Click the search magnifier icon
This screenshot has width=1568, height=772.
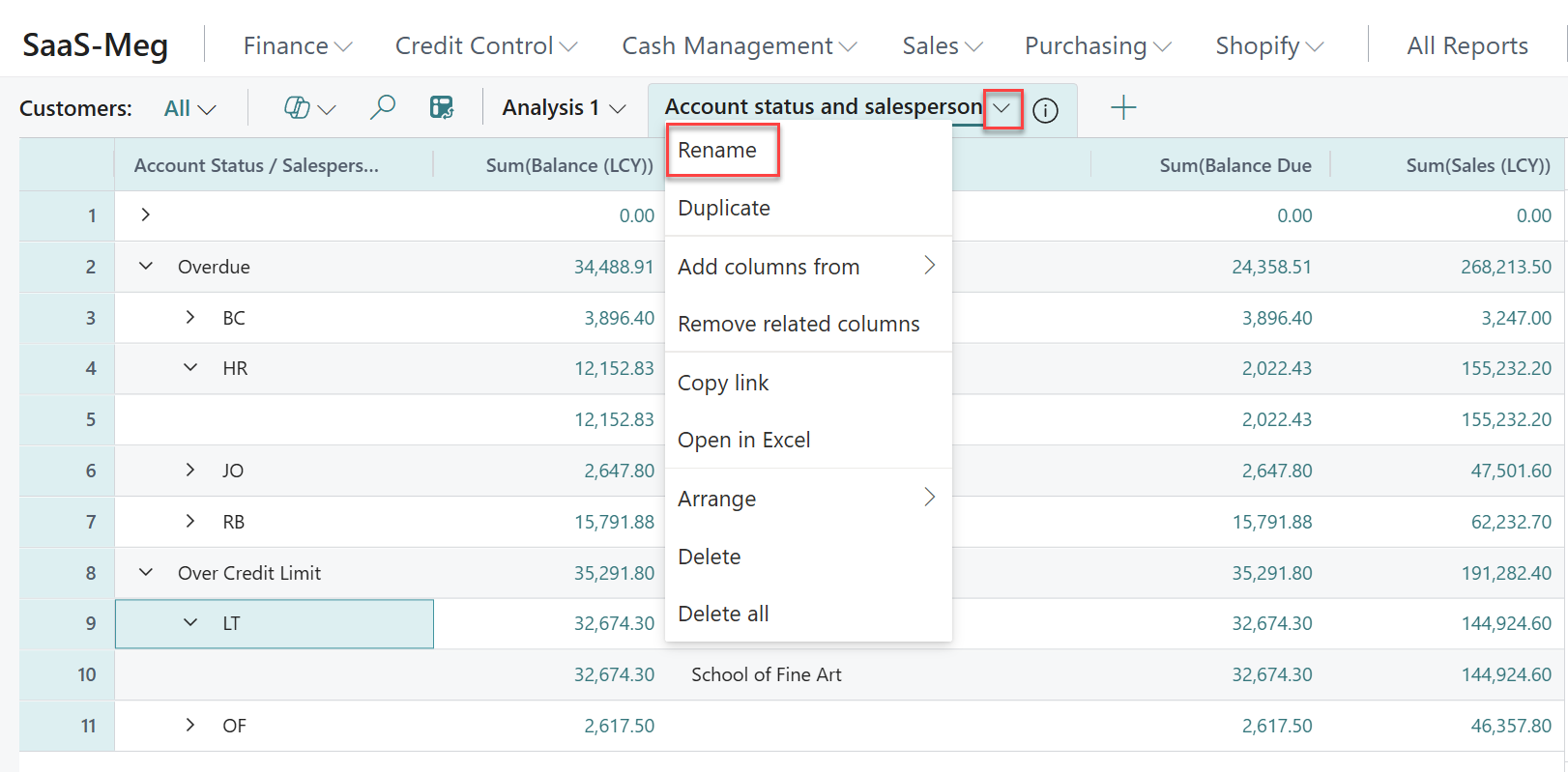(383, 107)
